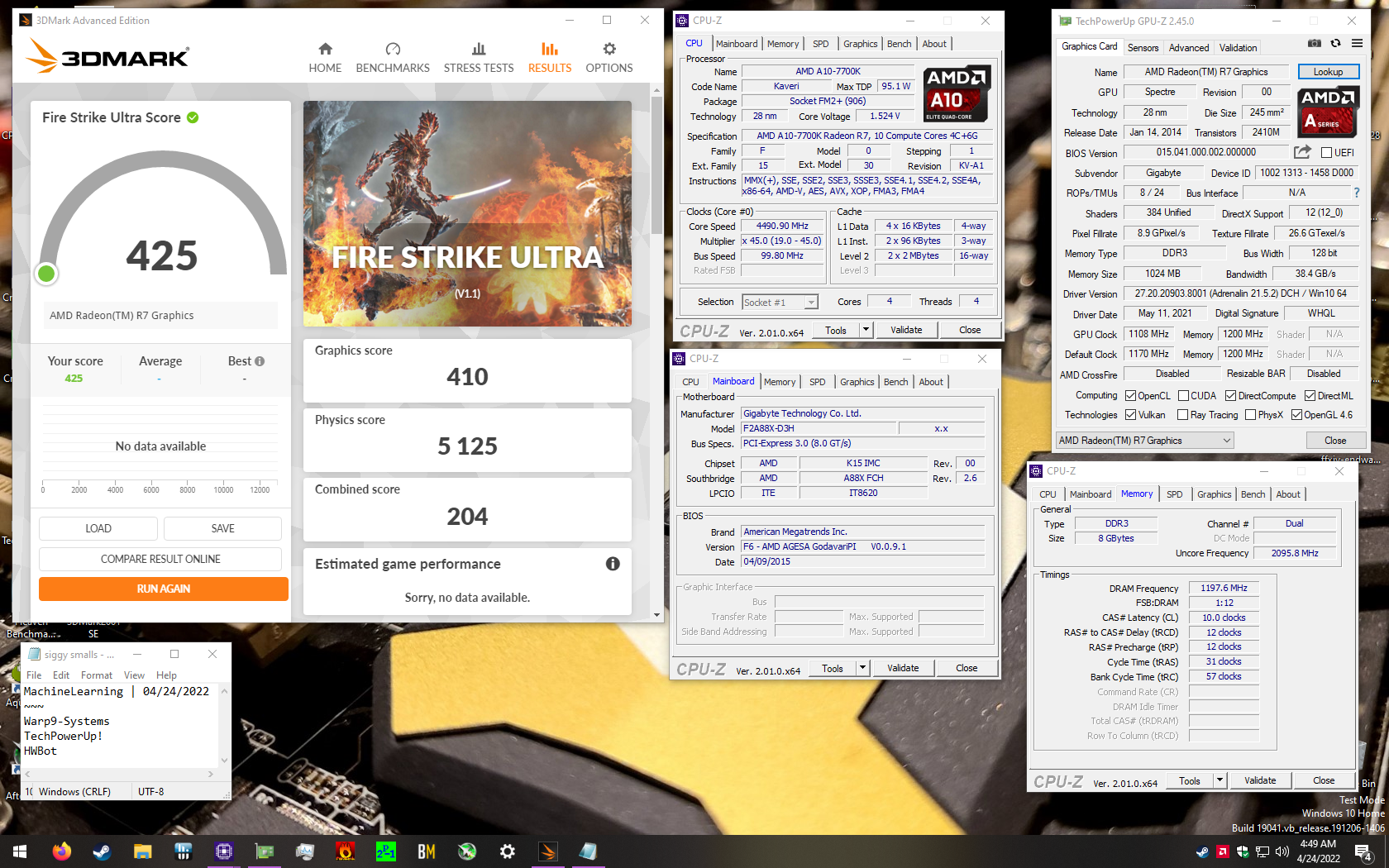Screen dimensions: 1389x868
Task: Click the Furmark flame taskbar icon
Action: click(x=346, y=851)
